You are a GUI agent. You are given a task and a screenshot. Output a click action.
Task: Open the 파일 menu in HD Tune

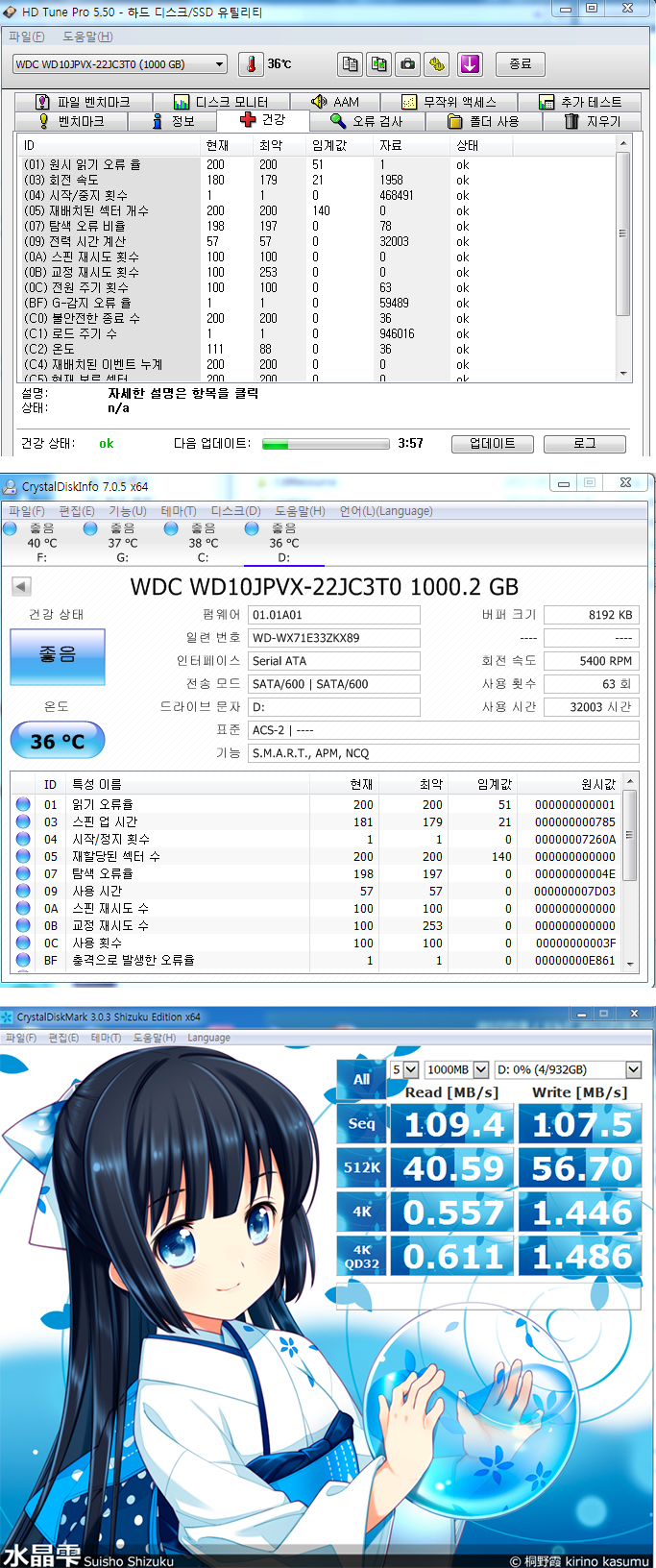26,37
